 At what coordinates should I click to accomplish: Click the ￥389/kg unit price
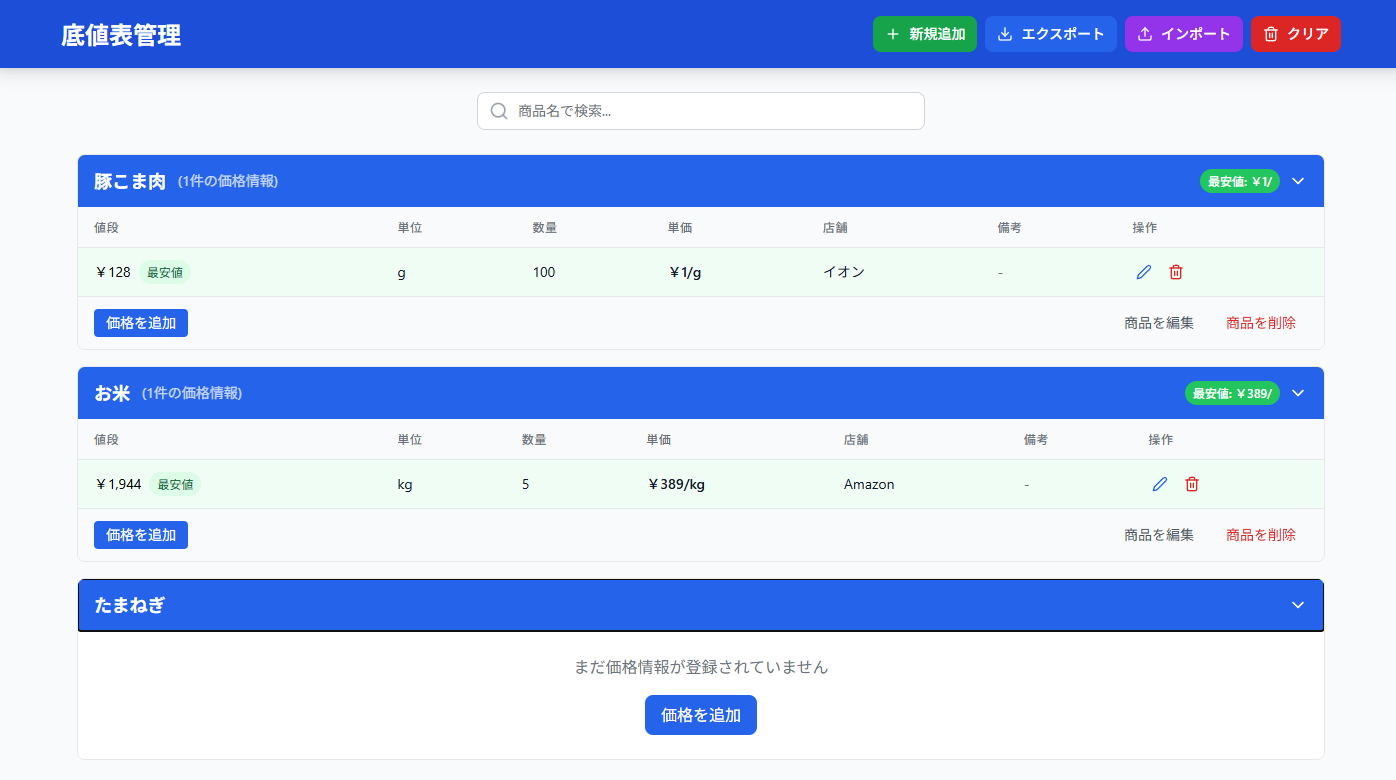(x=676, y=484)
